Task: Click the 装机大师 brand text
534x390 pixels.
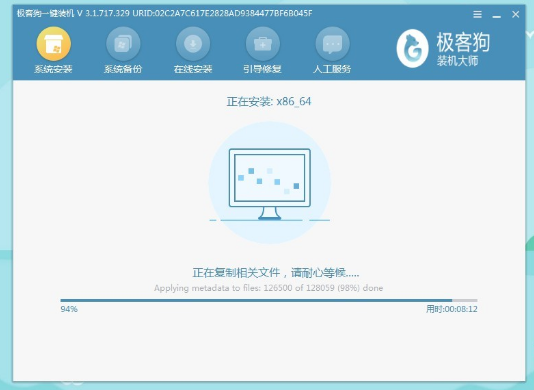Action: (x=457, y=61)
